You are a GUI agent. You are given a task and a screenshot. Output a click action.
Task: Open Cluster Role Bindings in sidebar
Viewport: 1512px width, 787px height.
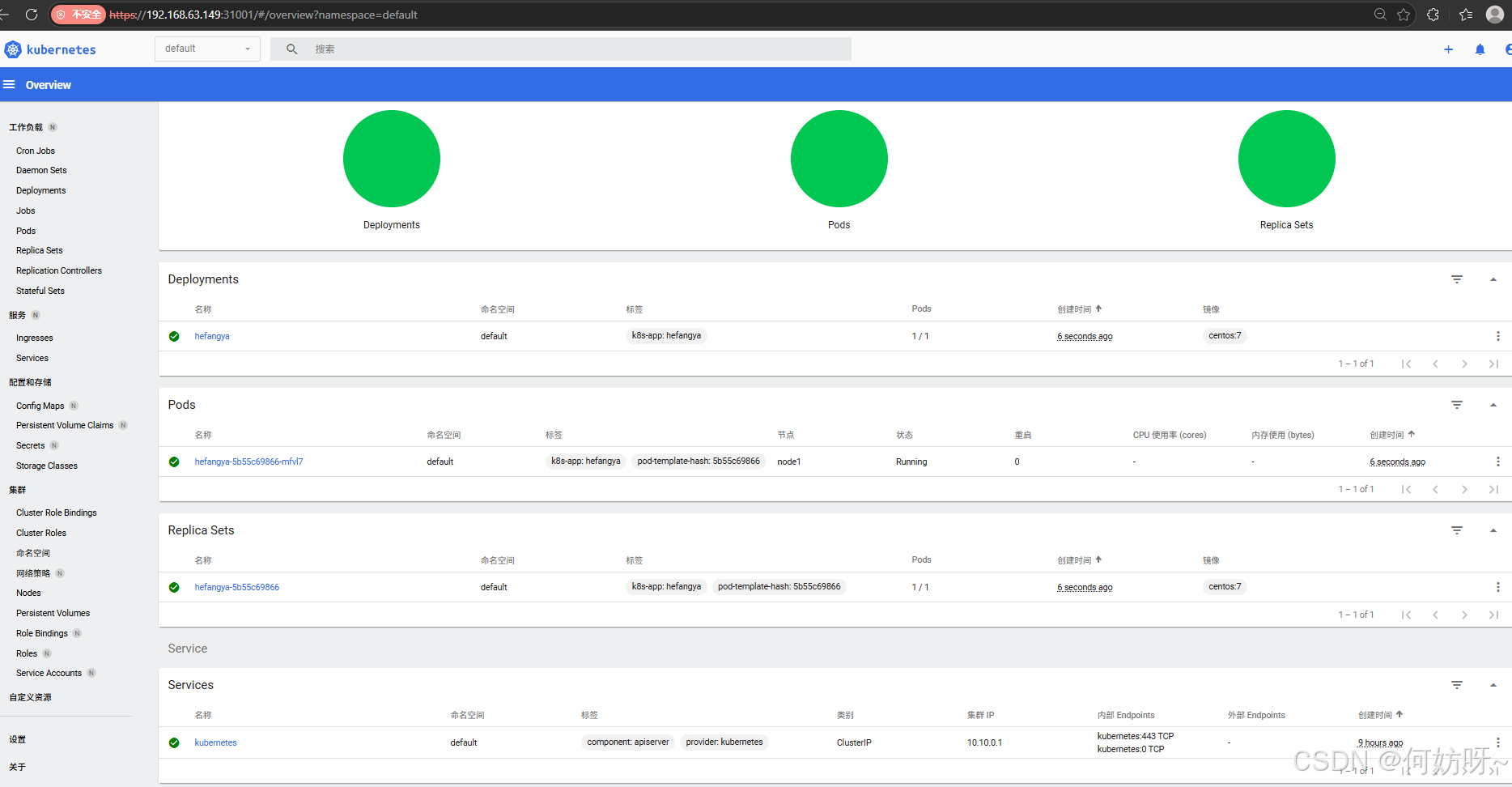click(57, 513)
